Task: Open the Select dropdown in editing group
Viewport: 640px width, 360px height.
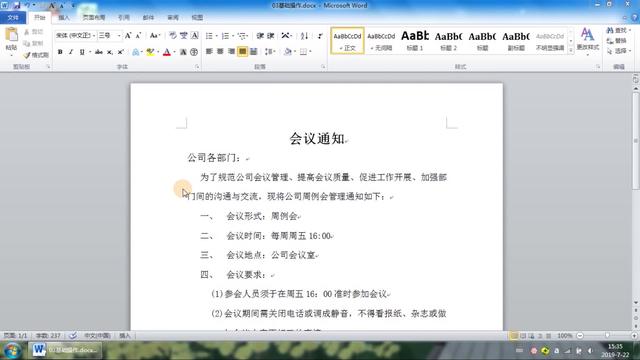Action: 619,51
